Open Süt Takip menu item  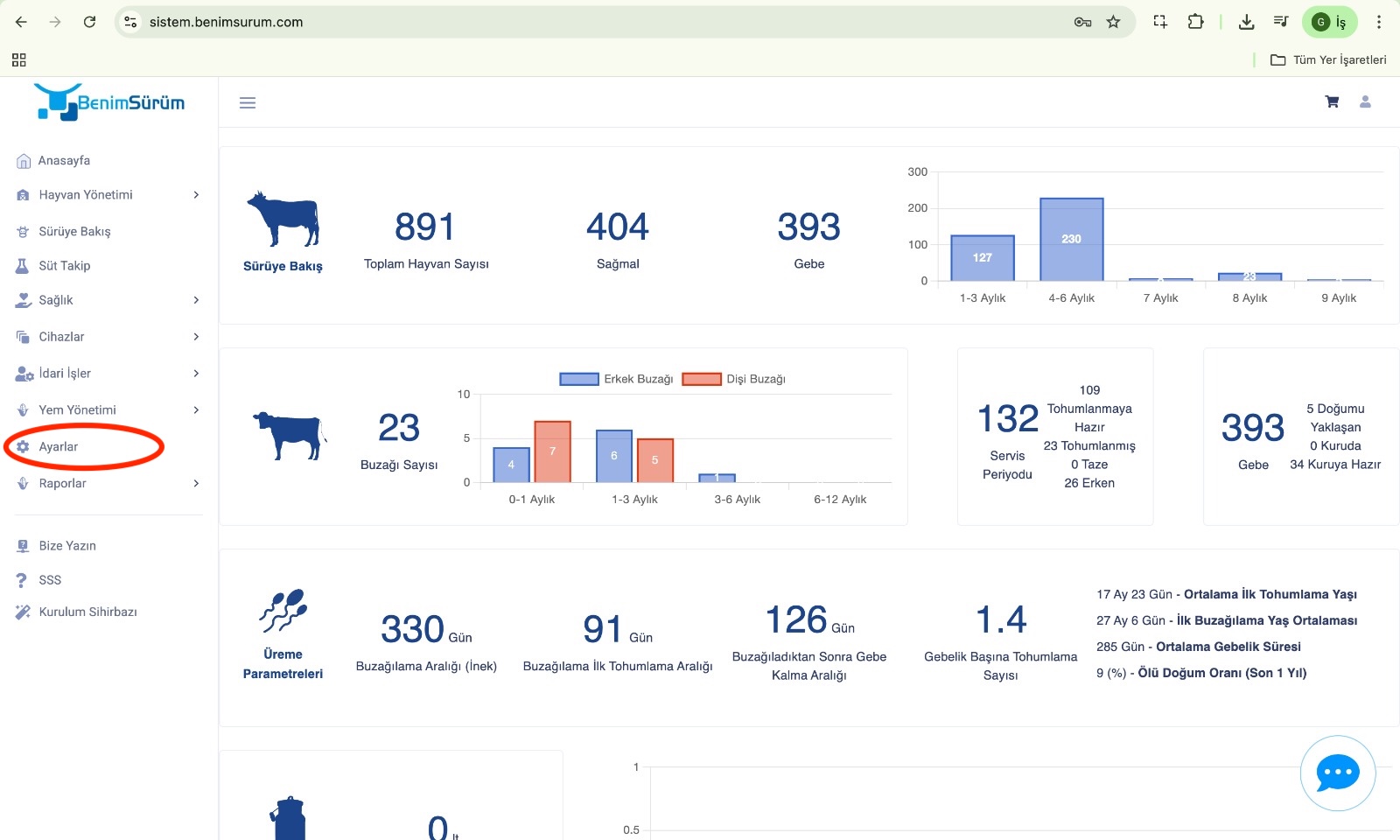(64, 266)
